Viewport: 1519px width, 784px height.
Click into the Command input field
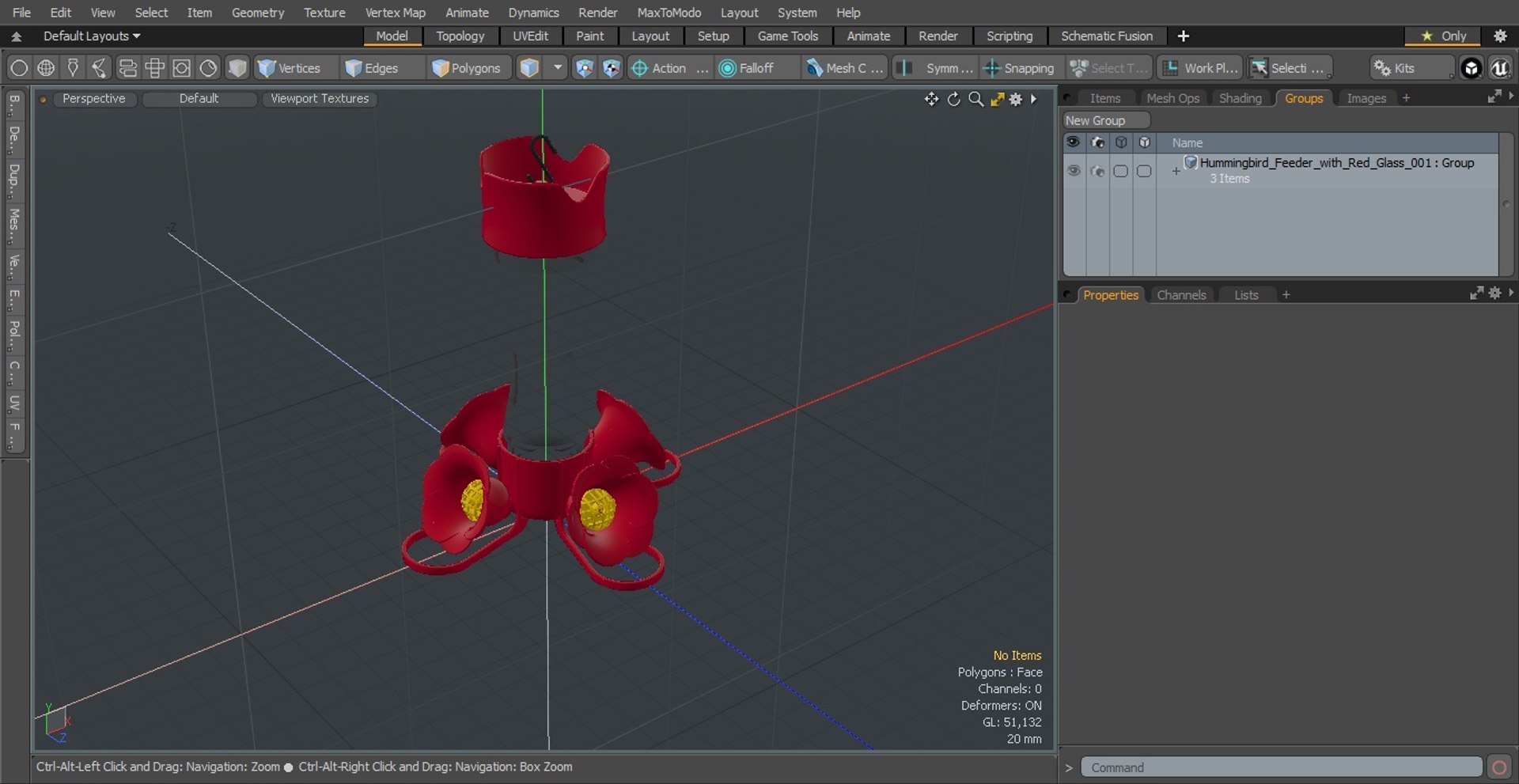click(x=1282, y=767)
